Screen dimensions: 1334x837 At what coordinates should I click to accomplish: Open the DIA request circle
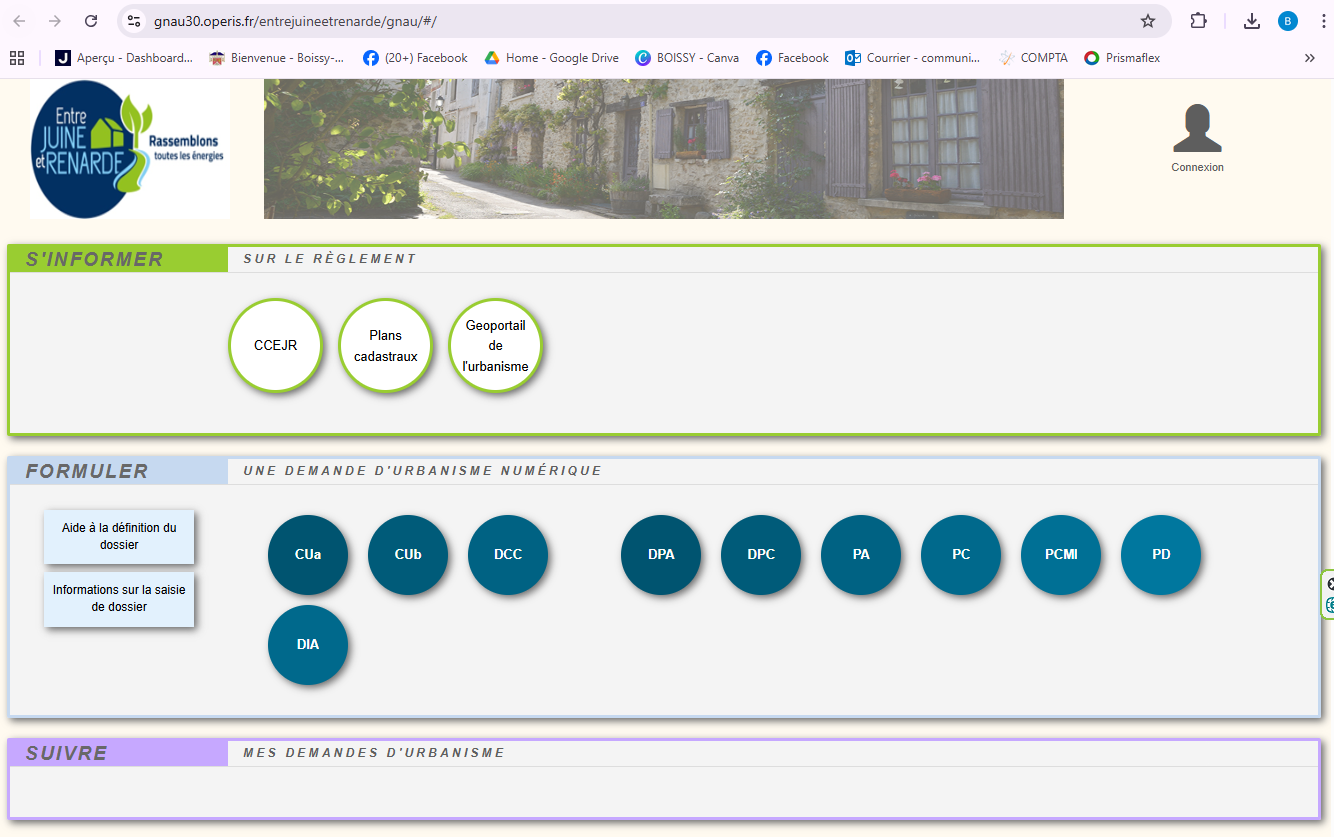pyautogui.click(x=308, y=645)
